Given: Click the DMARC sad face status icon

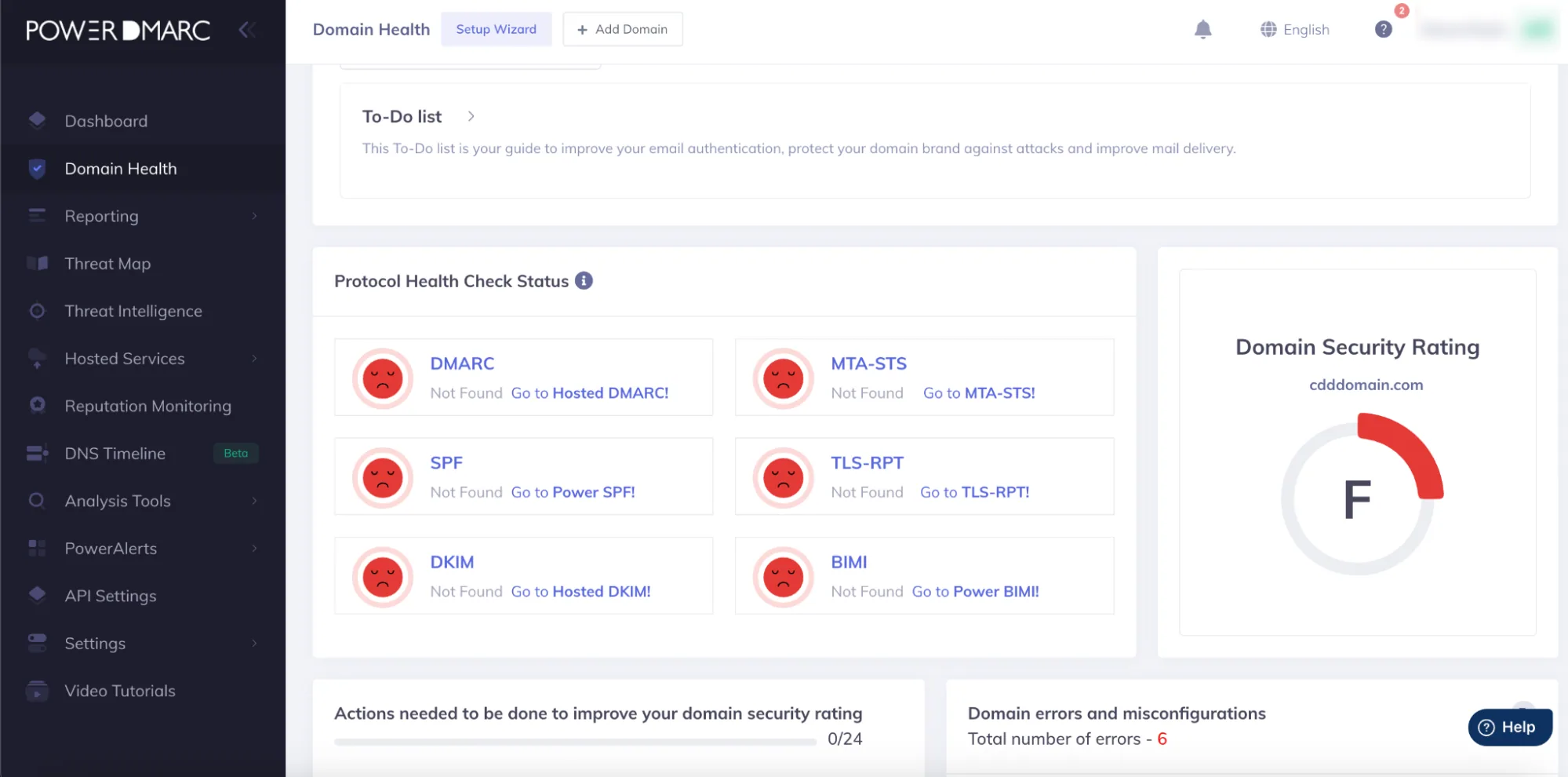Looking at the screenshot, I should (383, 378).
